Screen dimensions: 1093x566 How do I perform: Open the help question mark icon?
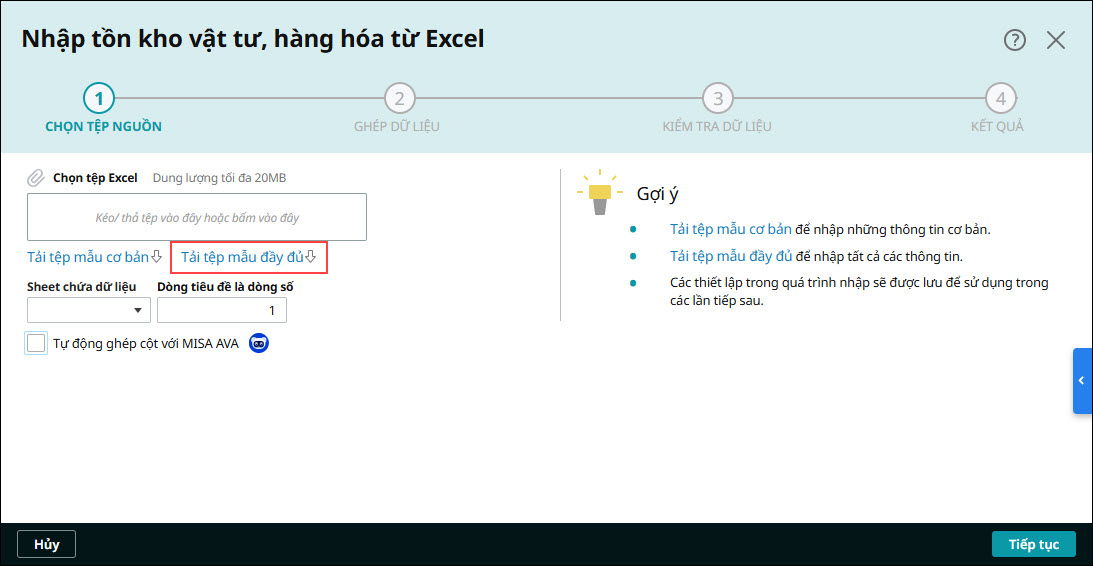click(1014, 40)
